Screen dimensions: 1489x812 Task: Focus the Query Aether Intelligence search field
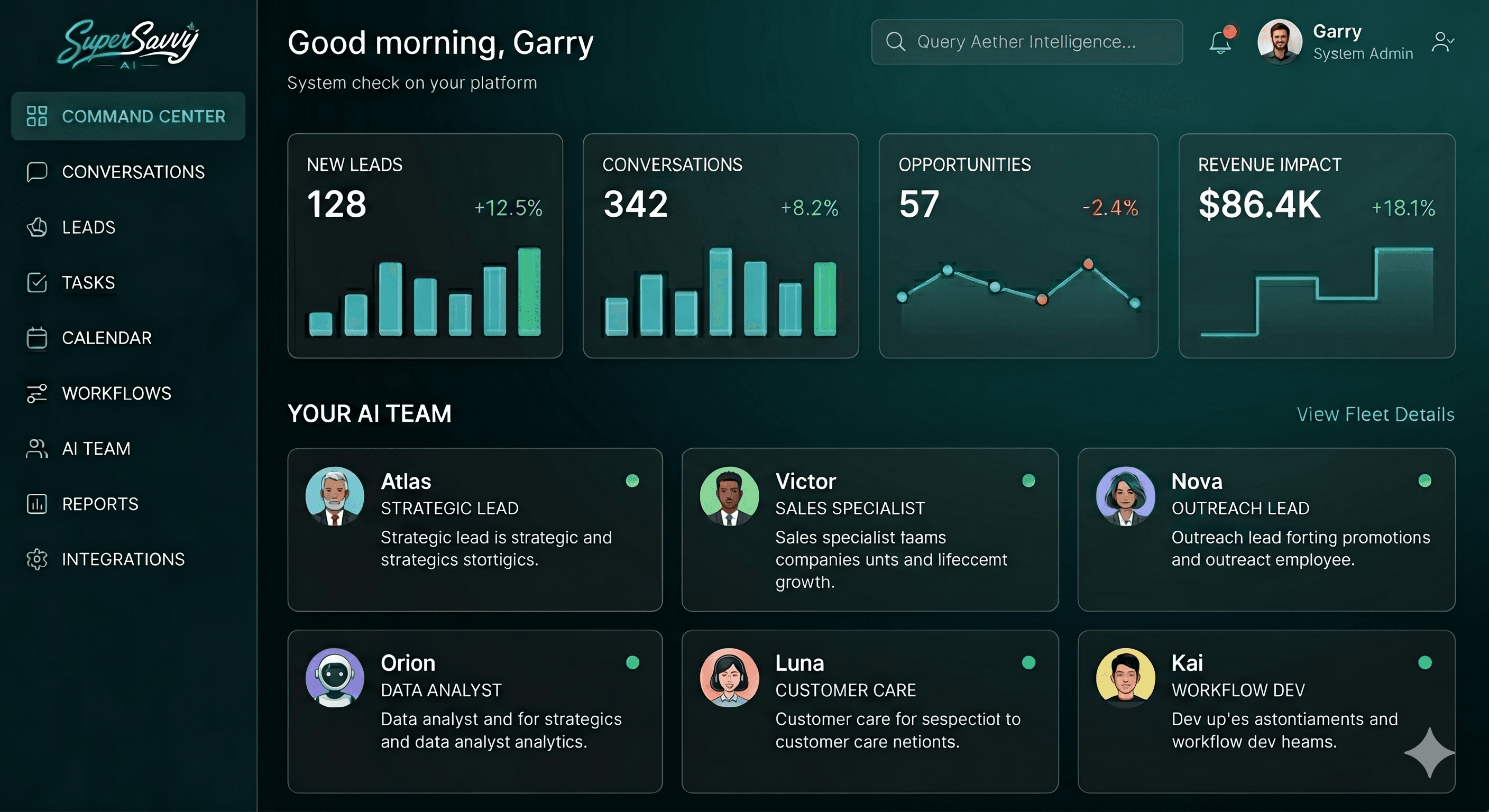coord(1026,42)
